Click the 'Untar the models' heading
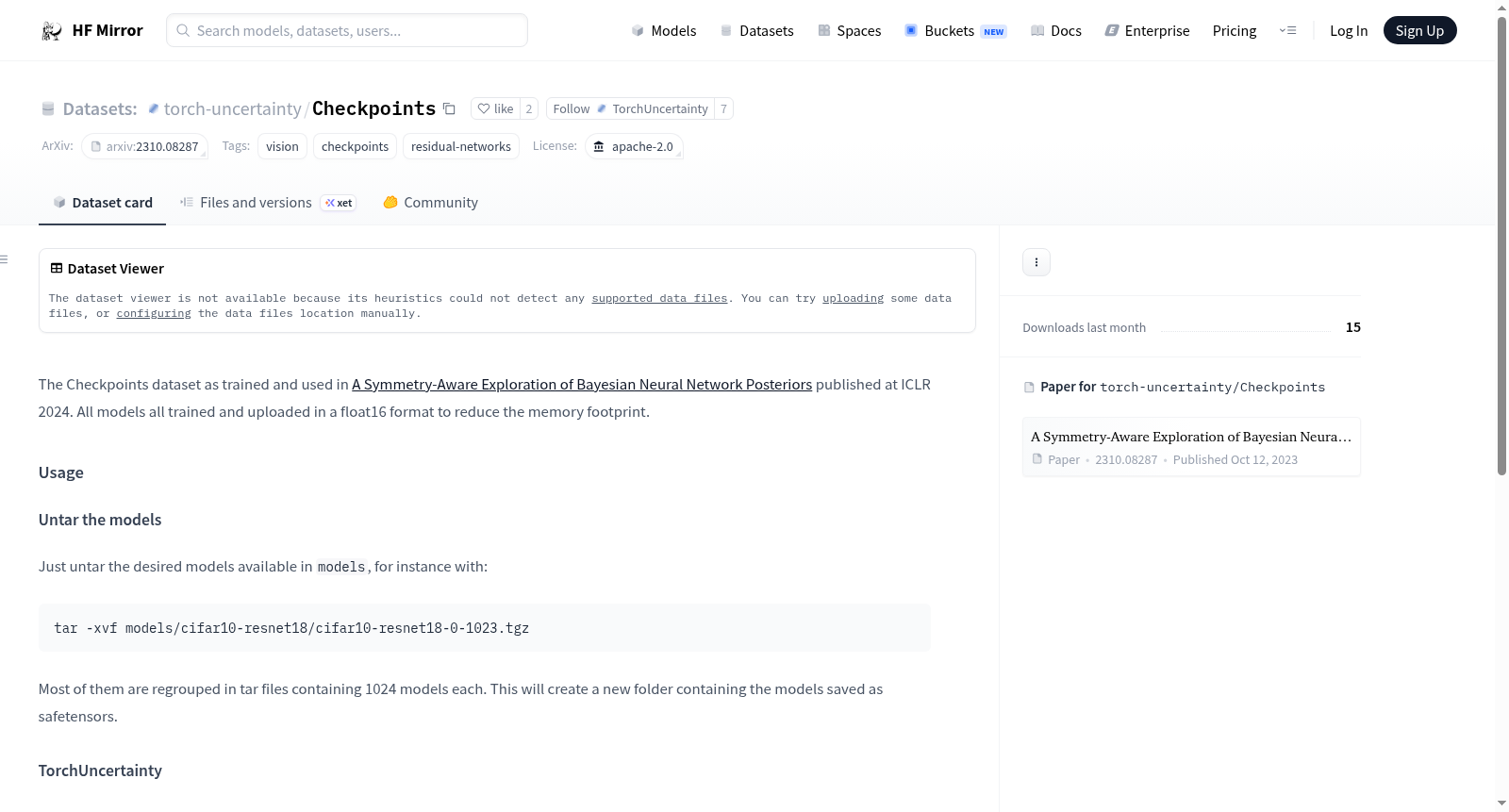 coord(100,520)
